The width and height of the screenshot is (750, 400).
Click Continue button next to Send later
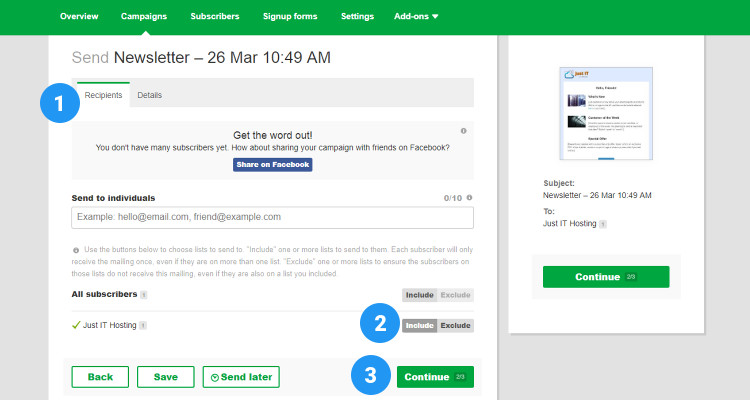tap(435, 377)
